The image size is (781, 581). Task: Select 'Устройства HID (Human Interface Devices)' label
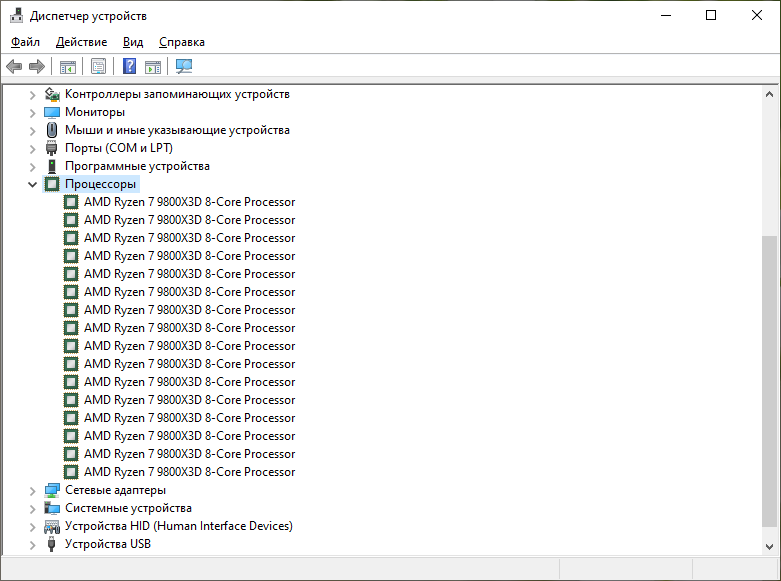(179, 526)
